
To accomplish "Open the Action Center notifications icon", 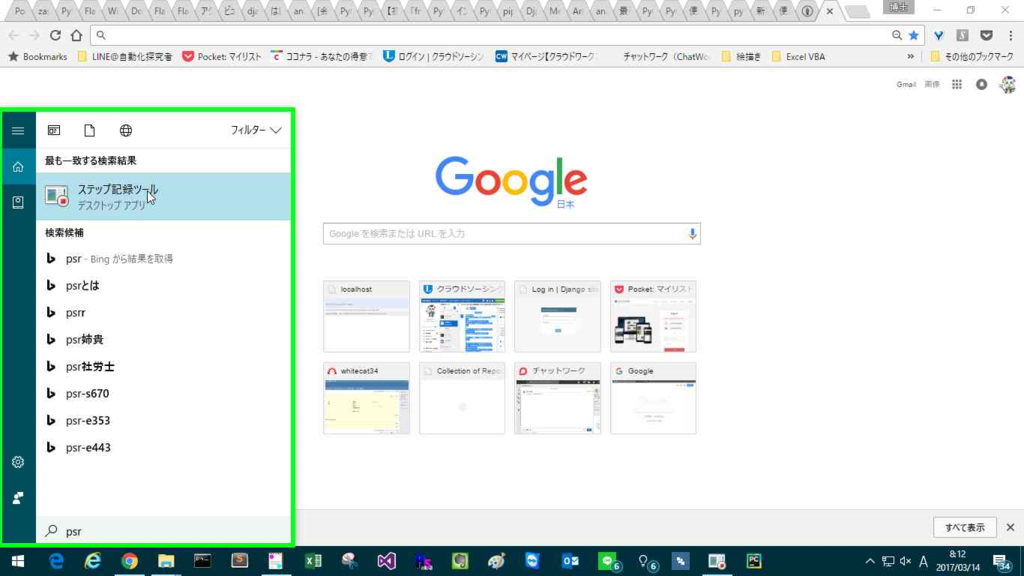I will coord(1001,561).
